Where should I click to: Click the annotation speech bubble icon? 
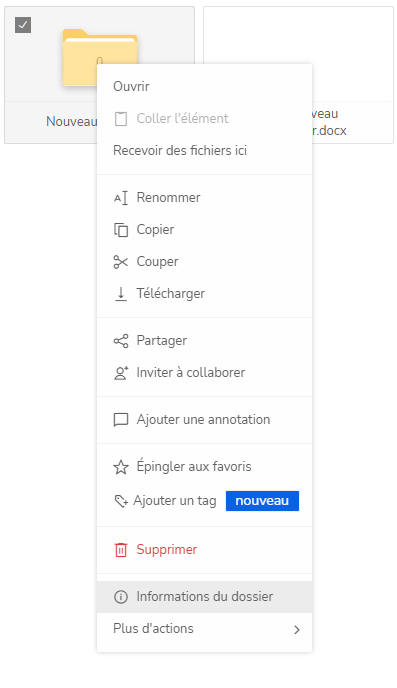pos(121,420)
